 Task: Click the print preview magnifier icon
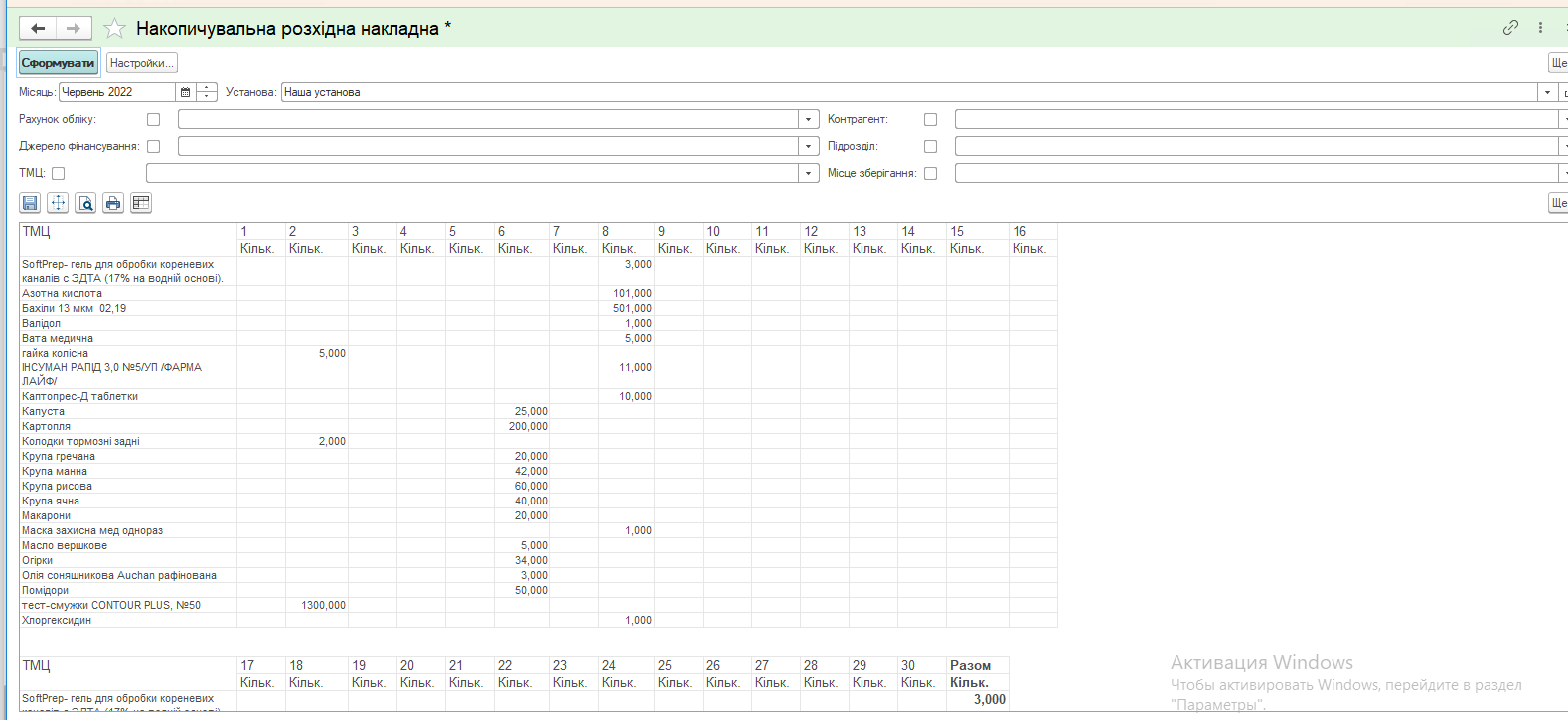tap(86, 203)
